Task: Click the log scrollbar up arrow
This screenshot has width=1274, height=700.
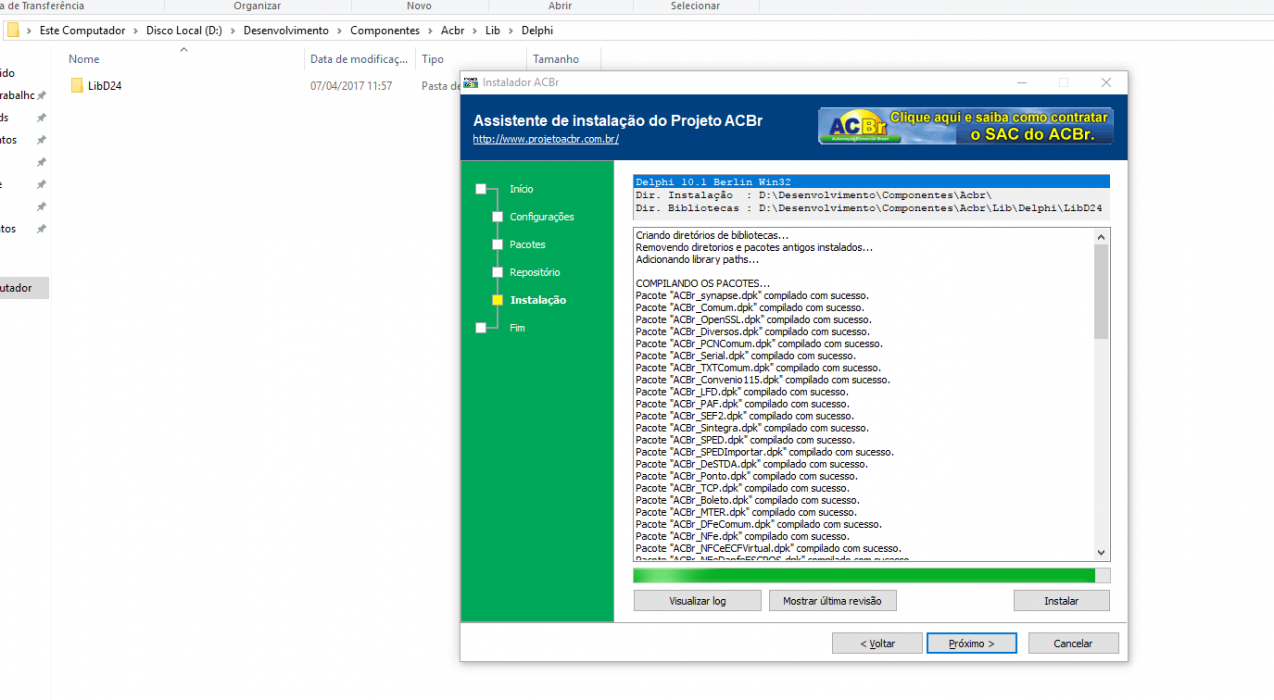Action: [1101, 237]
